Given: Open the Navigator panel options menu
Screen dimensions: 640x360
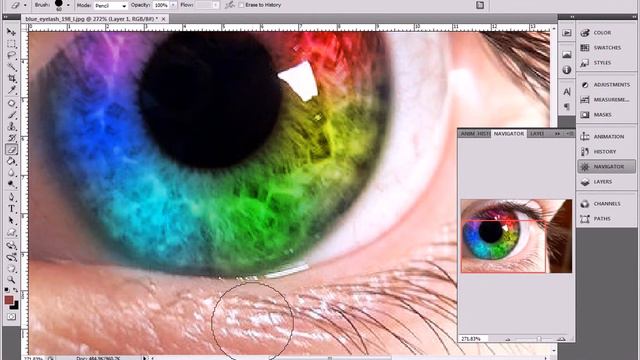Looking at the screenshot, I should pos(570,133).
